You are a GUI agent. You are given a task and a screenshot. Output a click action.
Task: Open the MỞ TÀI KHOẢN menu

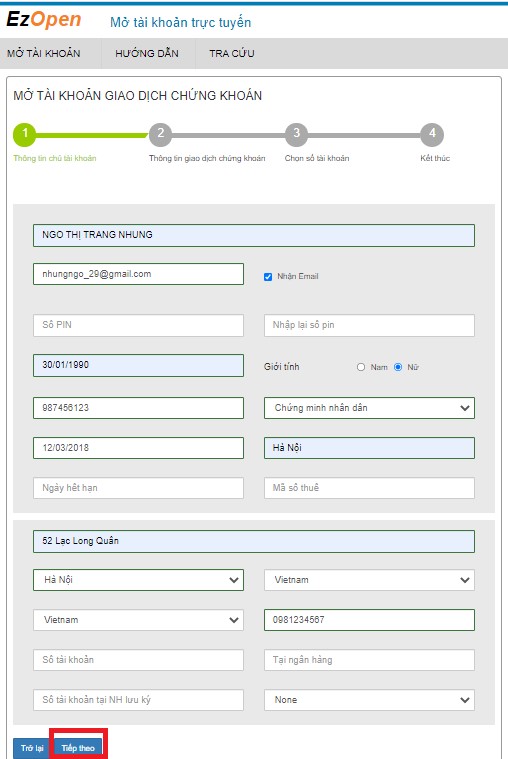tap(44, 53)
